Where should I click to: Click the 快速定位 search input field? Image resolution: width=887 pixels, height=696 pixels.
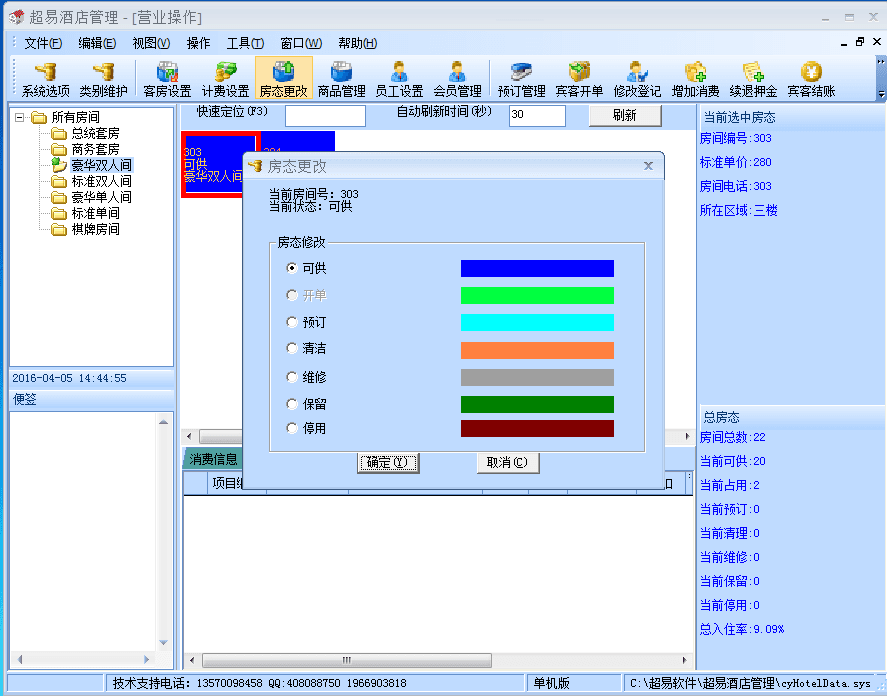click(325, 116)
